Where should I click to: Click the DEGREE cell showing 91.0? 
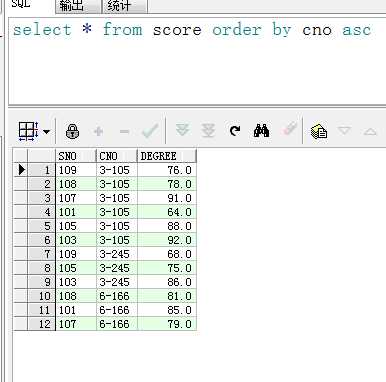coord(167,198)
